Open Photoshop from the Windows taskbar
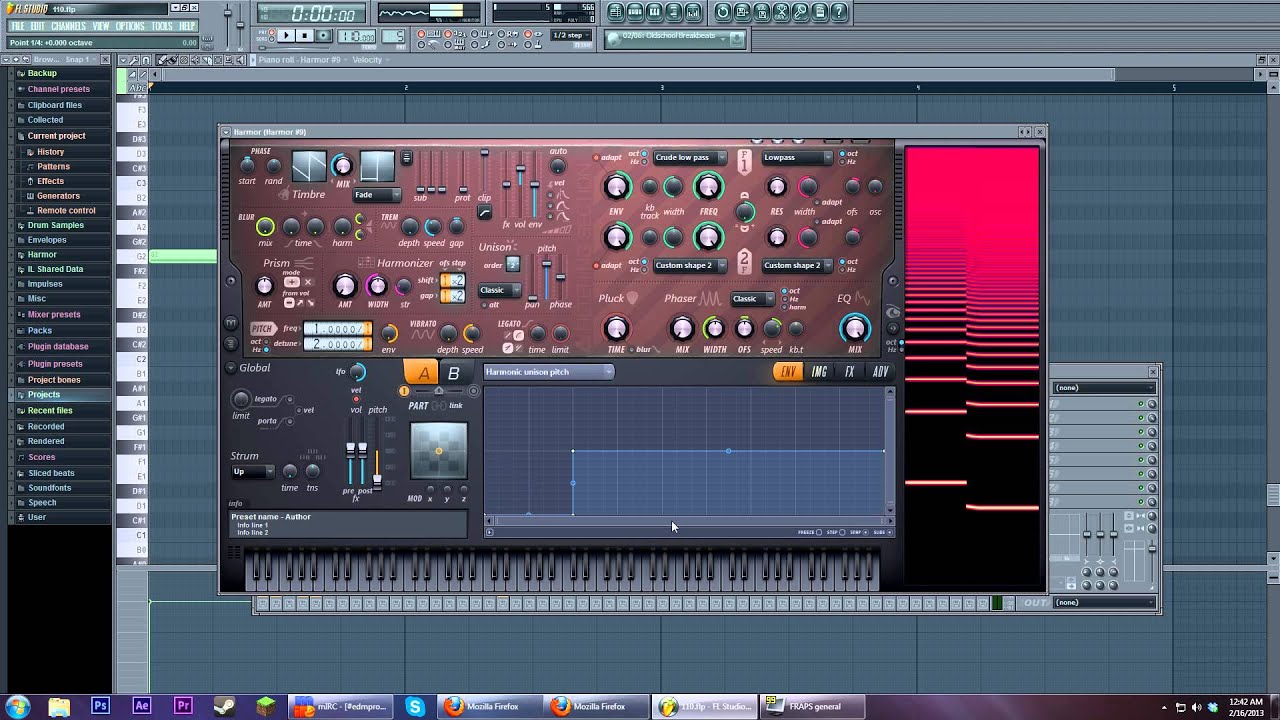1280x720 pixels. tap(100, 706)
